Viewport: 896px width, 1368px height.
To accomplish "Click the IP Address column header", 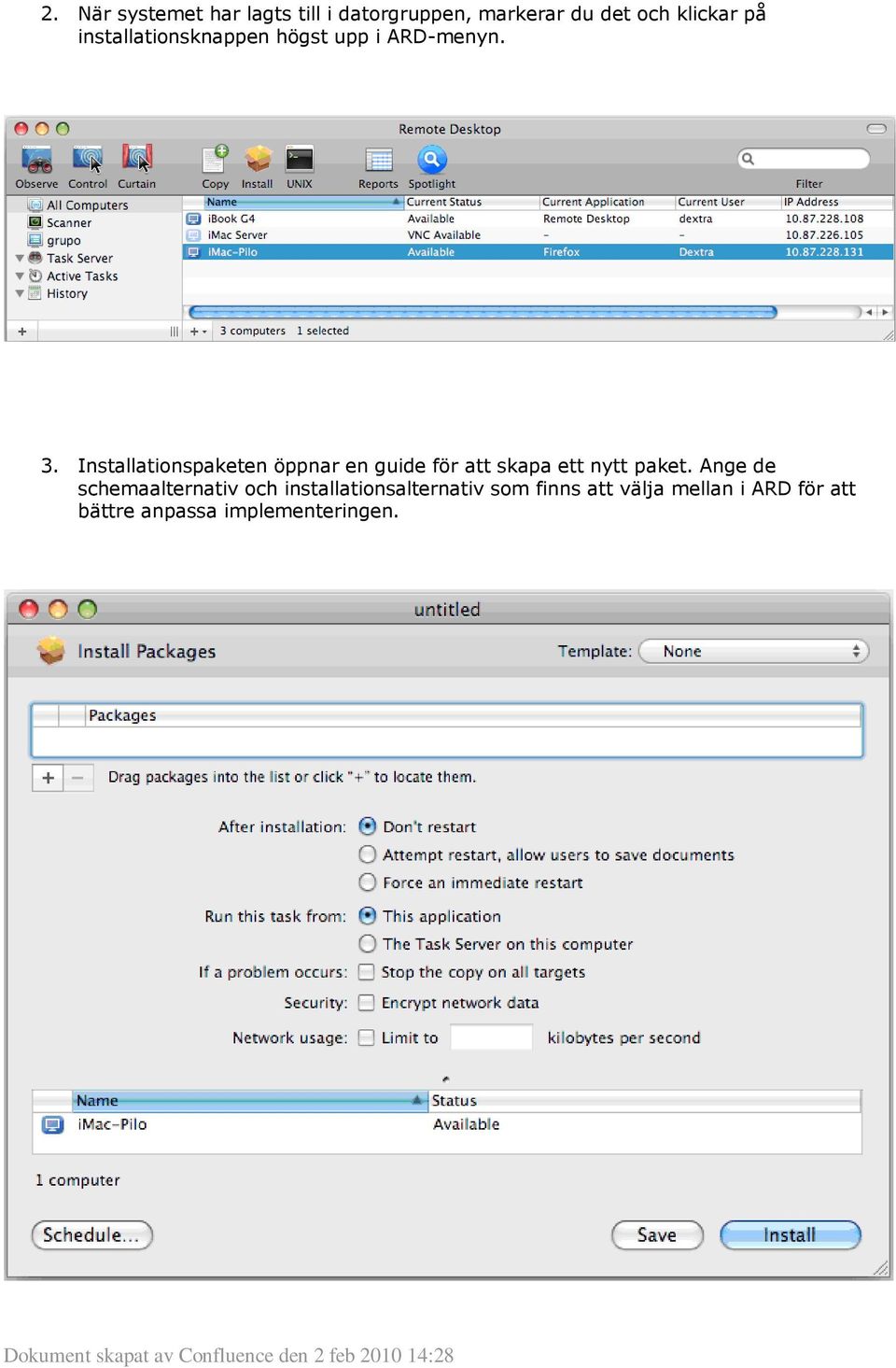I will pos(837,202).
